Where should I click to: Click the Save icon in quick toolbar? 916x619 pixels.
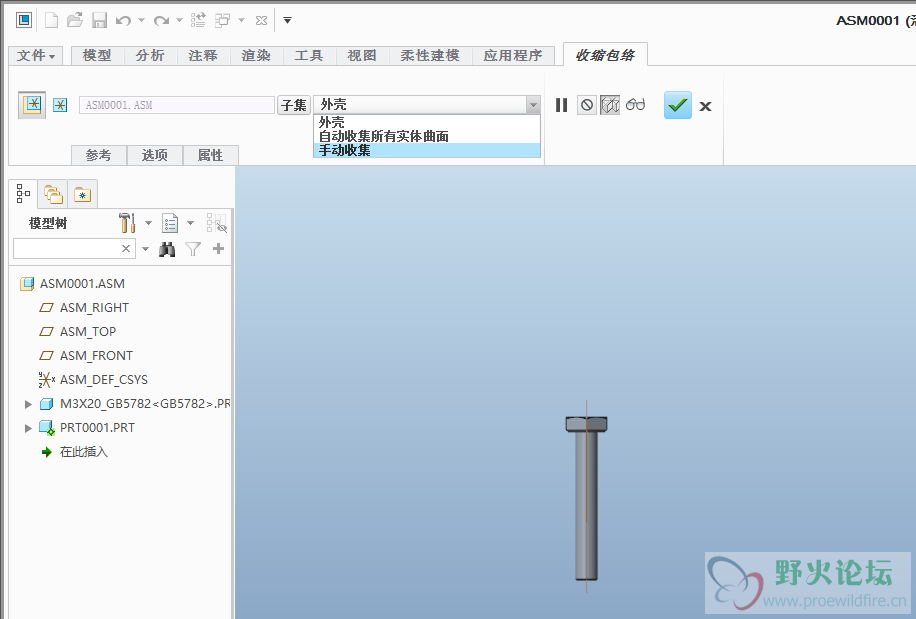click(x=99, y=20)
